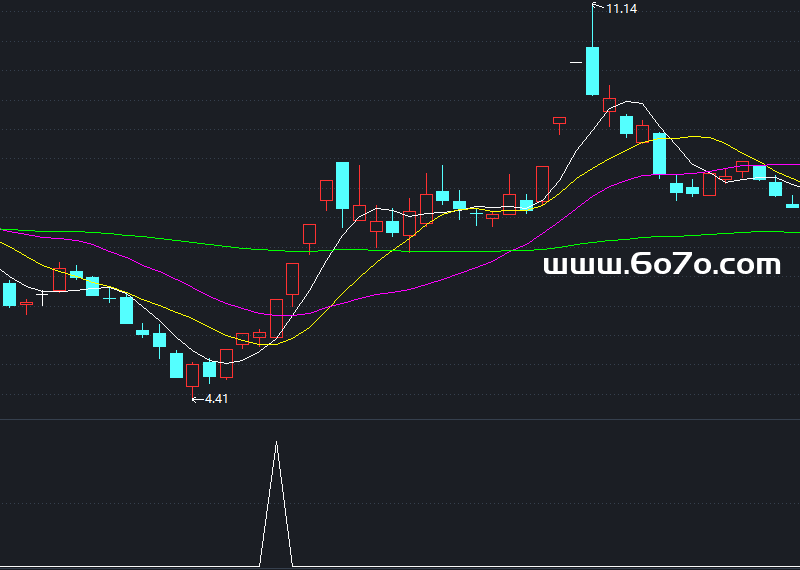
Task: Click the flag marker beside the 11.14 label
Action: tap(598, 7)
